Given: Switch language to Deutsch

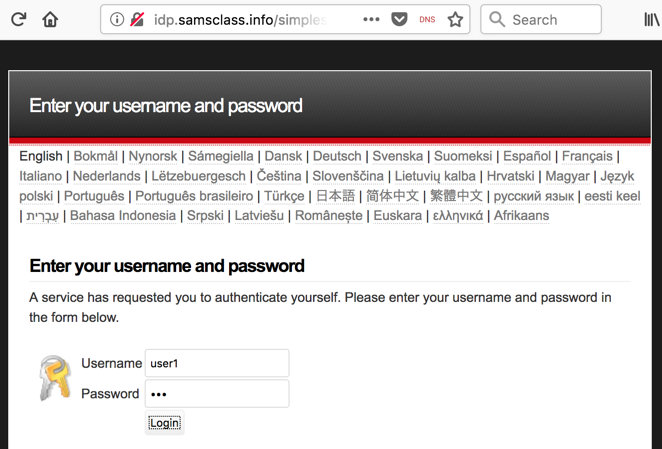Looking at the screenshot, I should (x=337, y=156).
